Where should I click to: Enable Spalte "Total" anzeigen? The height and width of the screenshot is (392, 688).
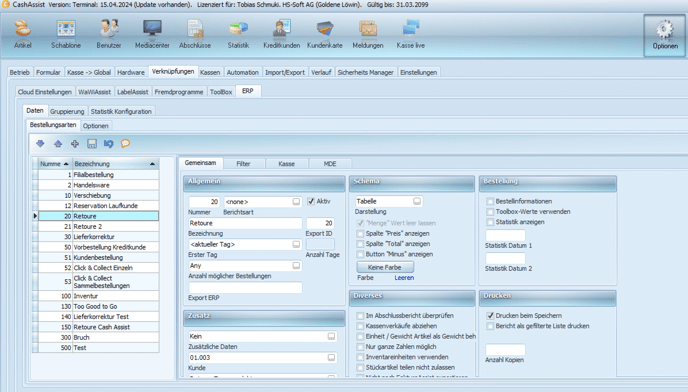(360, 244)
